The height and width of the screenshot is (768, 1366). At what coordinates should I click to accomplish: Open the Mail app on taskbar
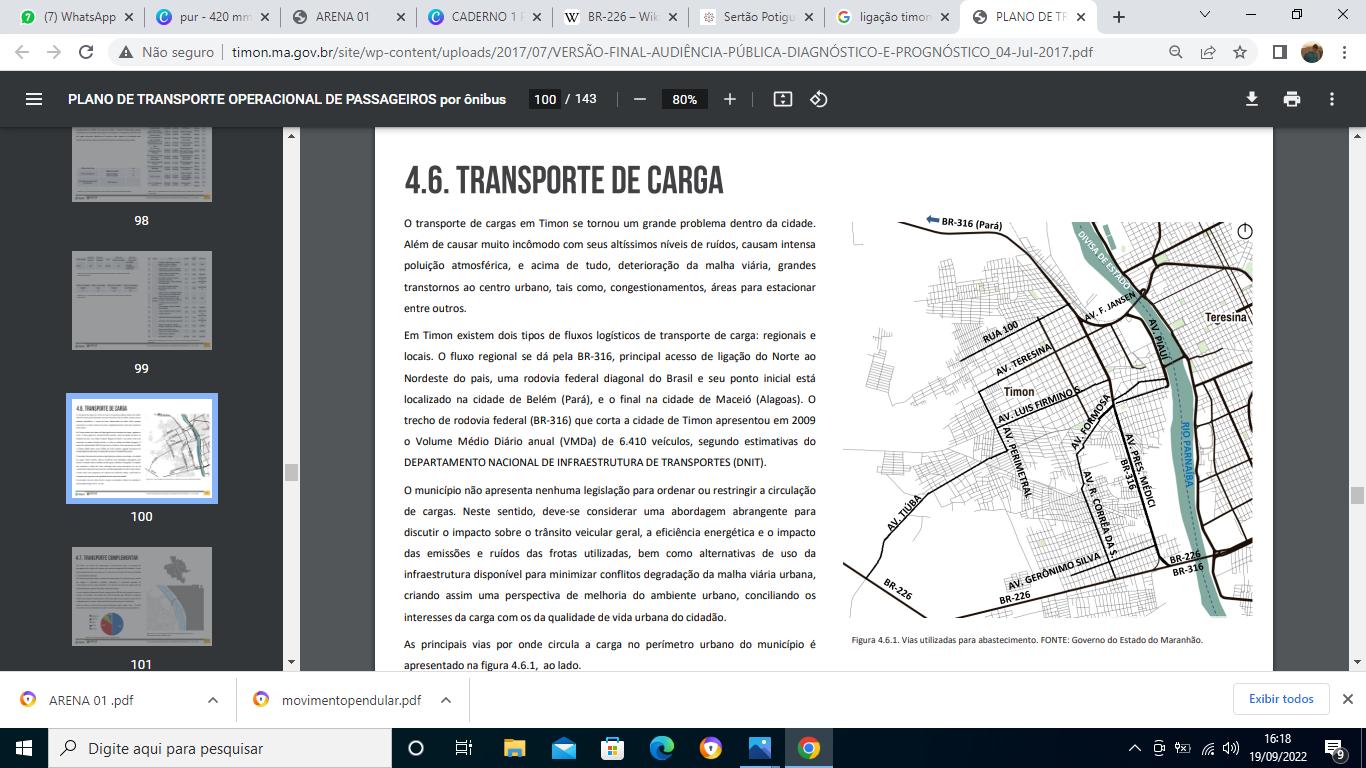[563, 748]
